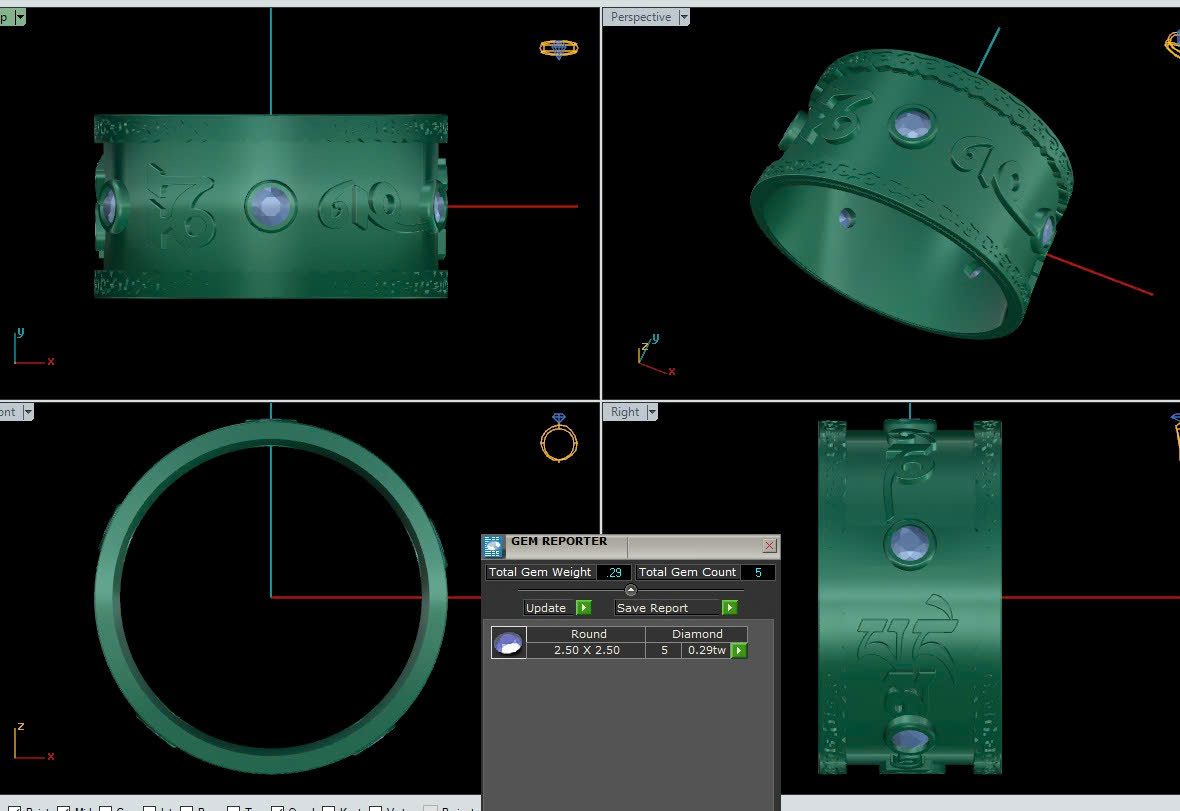The height and width of the screenshot is (811, 1180).
Task: Click the ring orientation icon in Top viewport
Action: (x=558, y=48)
